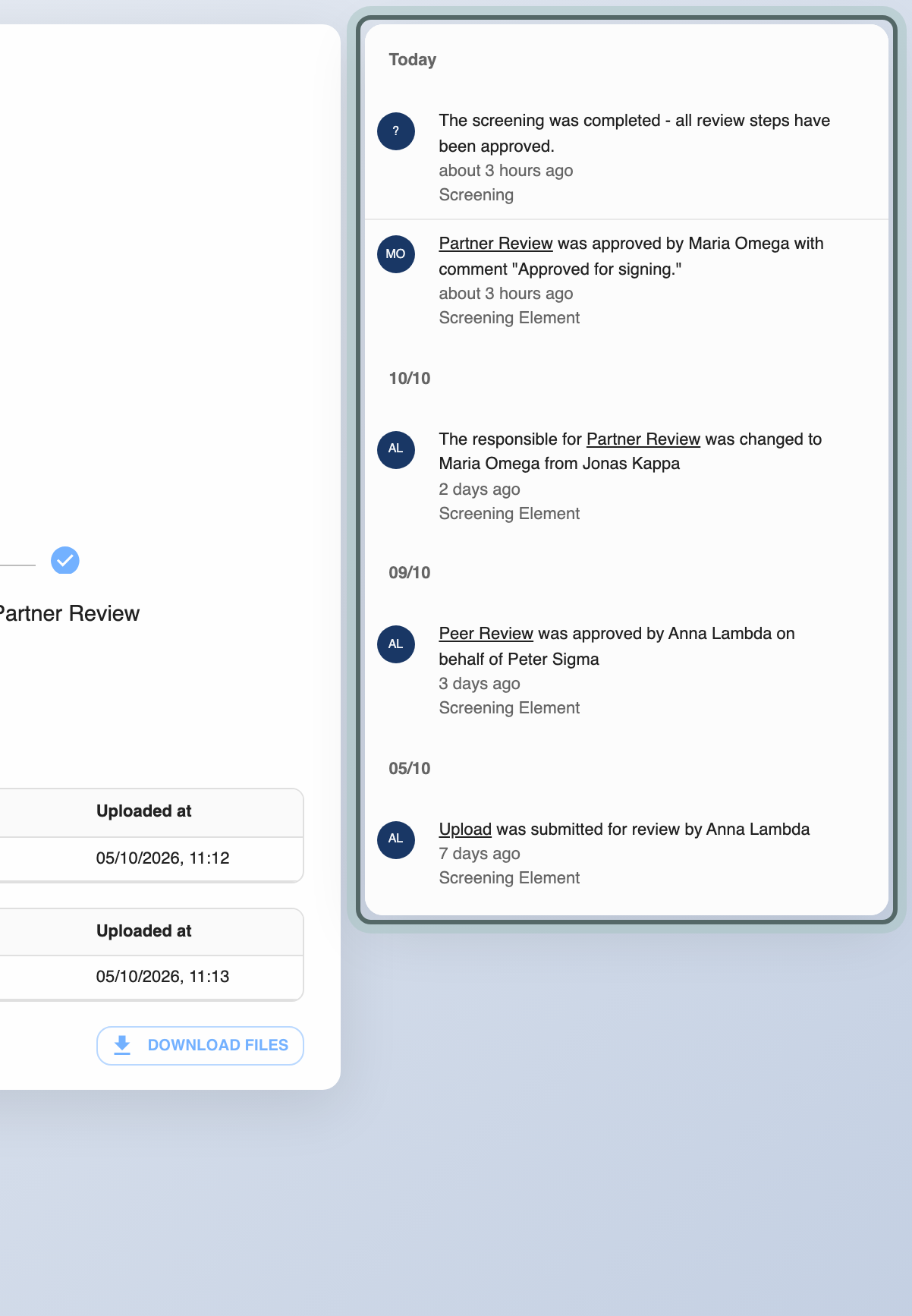Click the second Uploaded at column header
Image resolution: width=912 pixels, height=1316 pixels.
pos(144,931)
